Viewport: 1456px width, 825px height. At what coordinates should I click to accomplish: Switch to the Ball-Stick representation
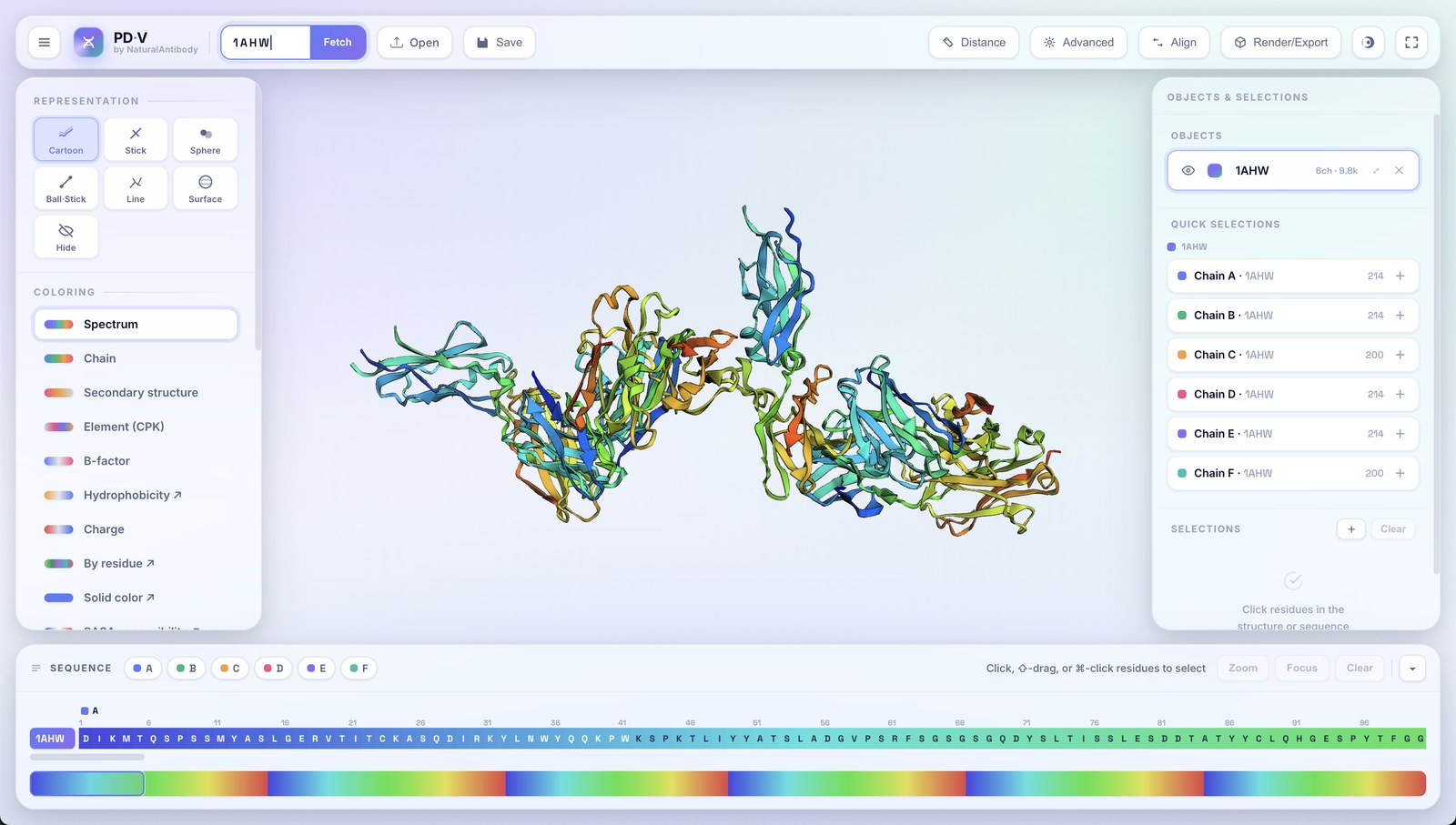66,188
